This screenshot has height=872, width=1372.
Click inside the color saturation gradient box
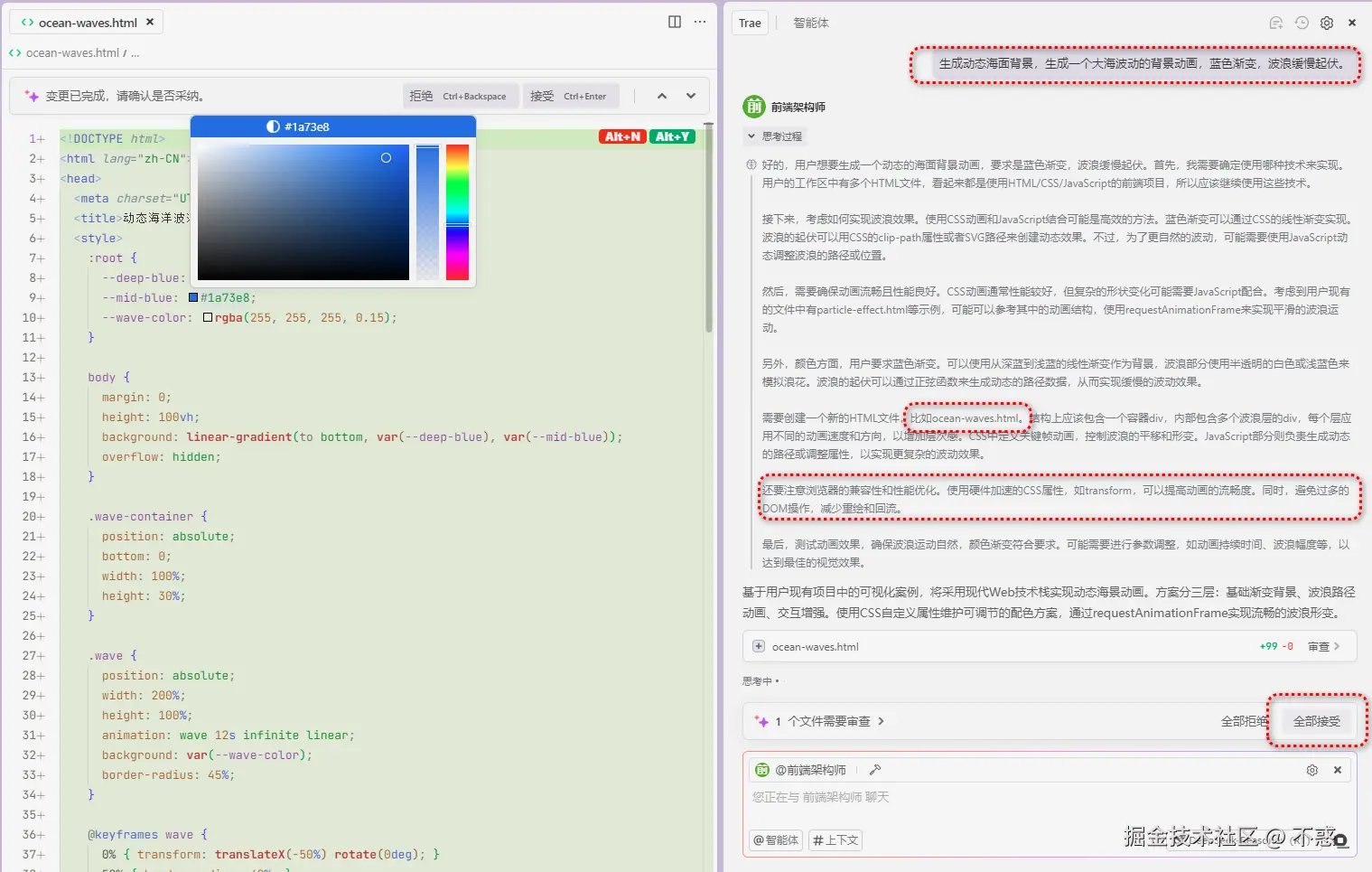[x=303, y=212]
